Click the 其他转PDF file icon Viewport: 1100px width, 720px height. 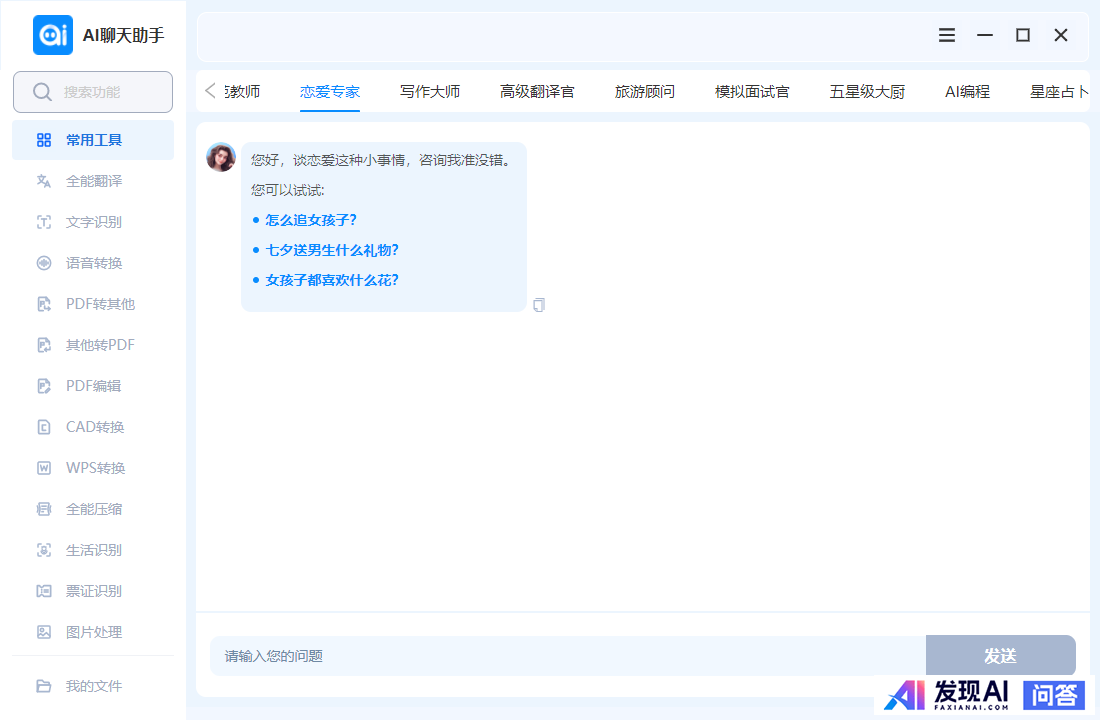click(x=43, y=345)
